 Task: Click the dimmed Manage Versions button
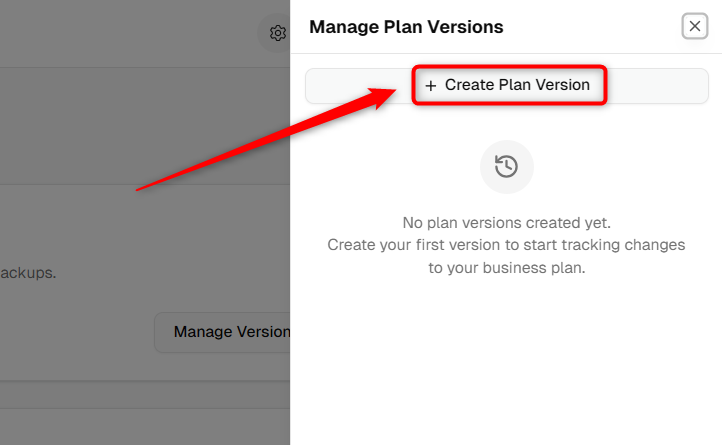point(222,332)
